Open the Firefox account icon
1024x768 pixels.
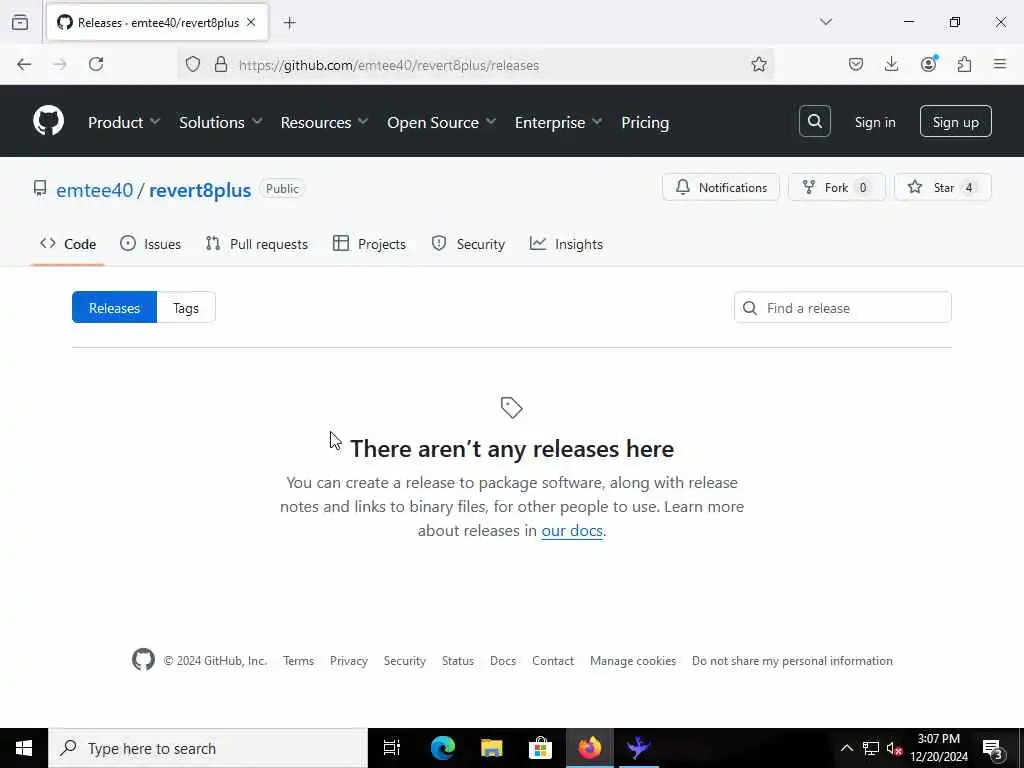coord(928,63)
